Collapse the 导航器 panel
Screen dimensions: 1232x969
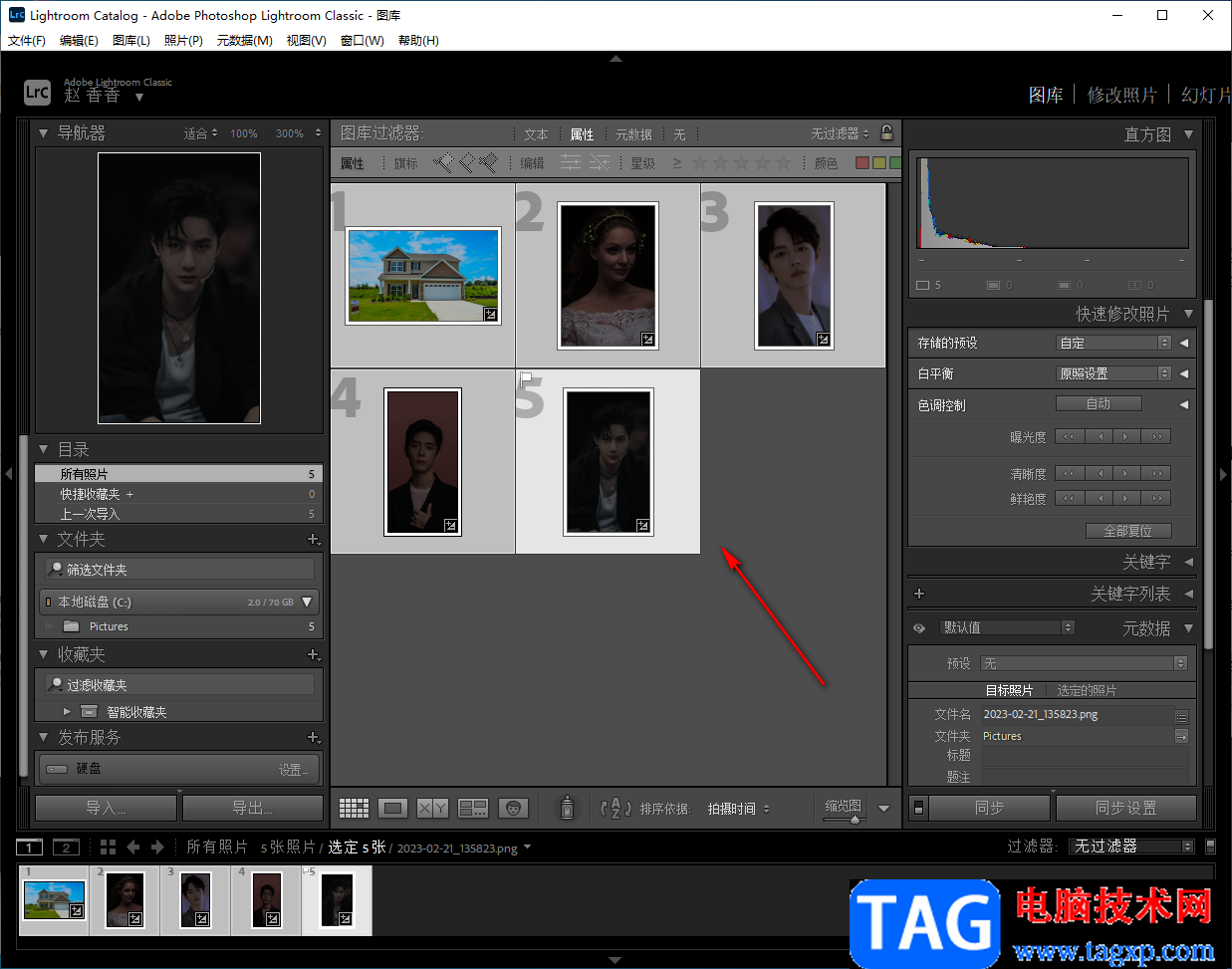pos(43,132)
